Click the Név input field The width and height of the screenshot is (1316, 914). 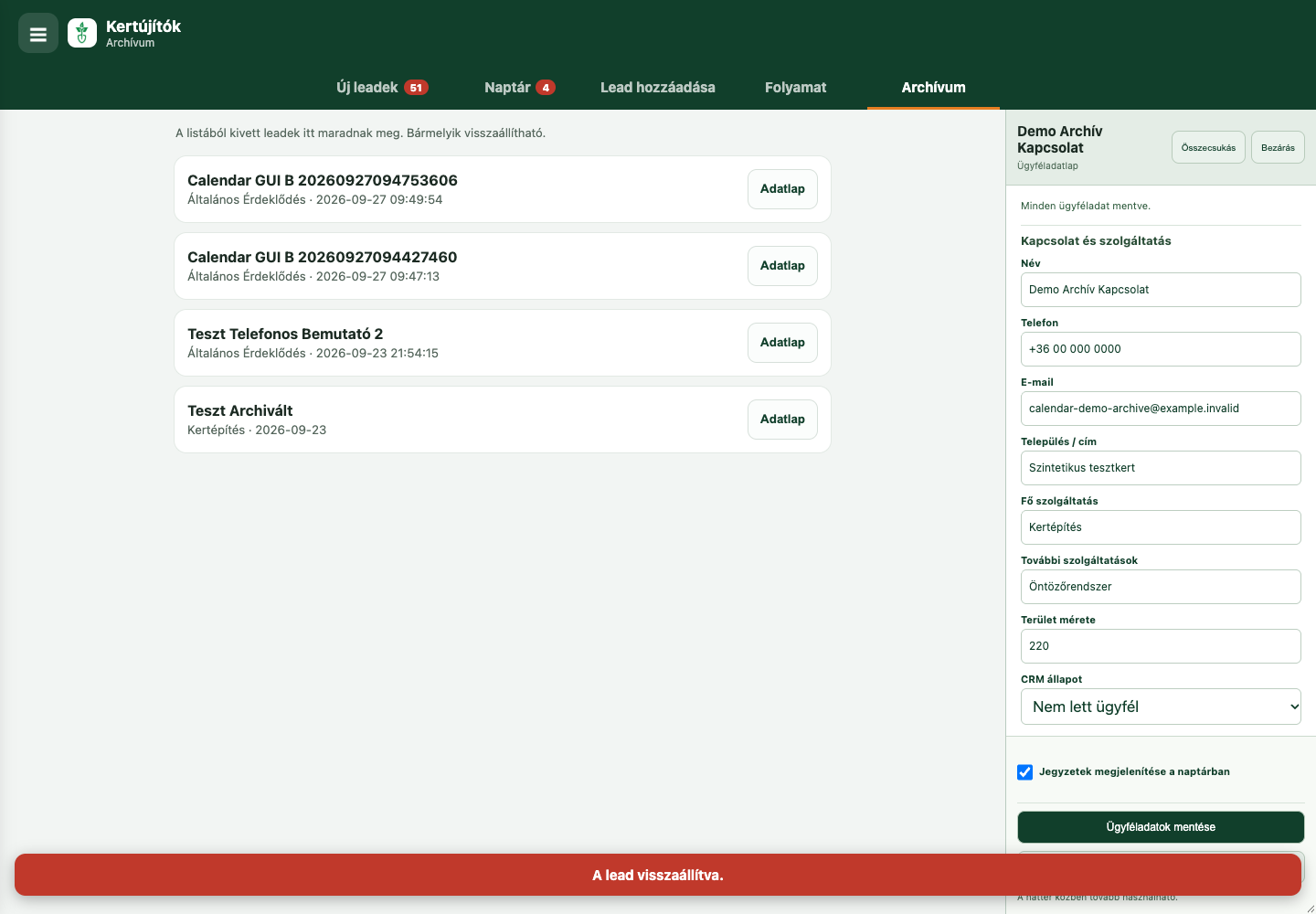[1161, 290]
